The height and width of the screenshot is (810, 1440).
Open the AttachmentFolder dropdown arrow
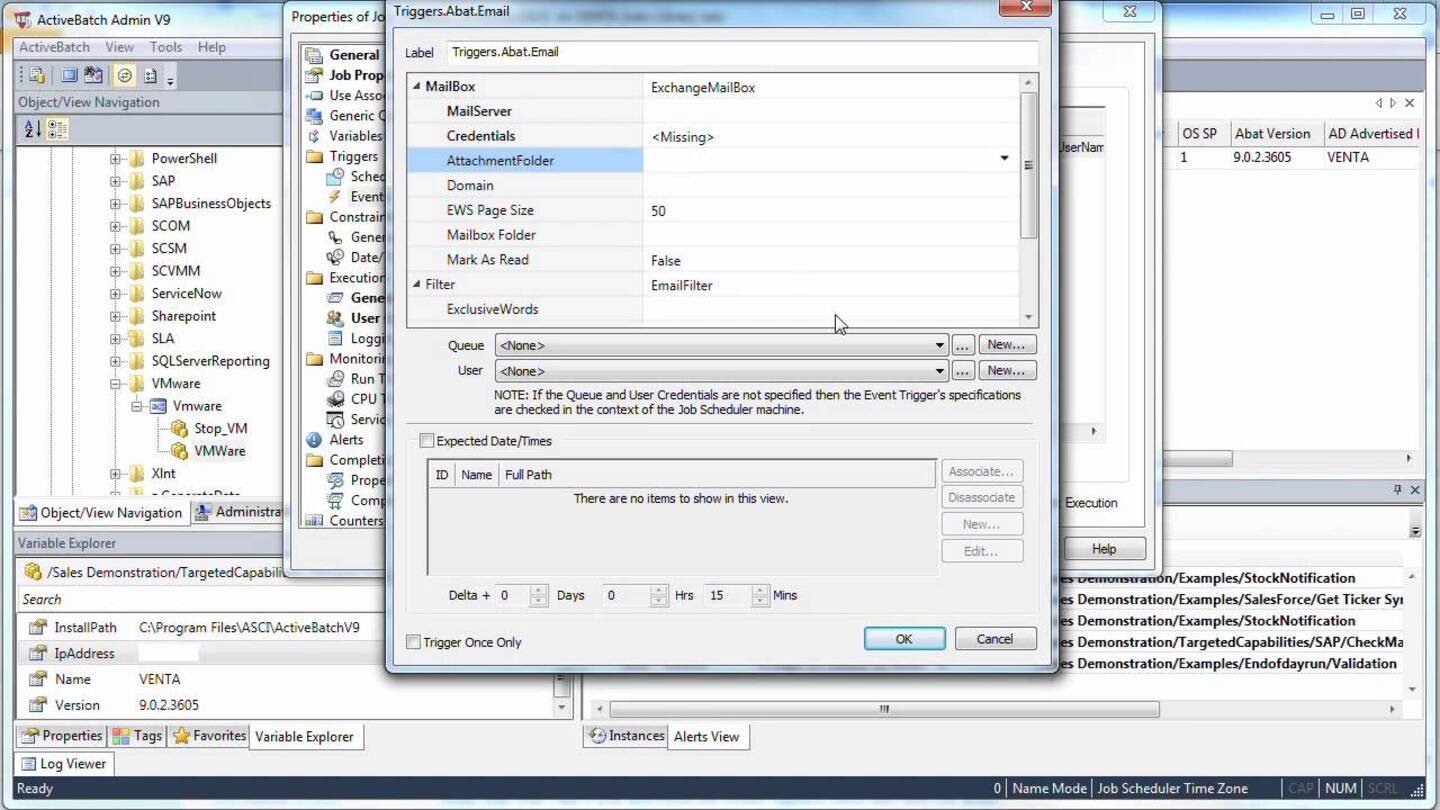click(1004, 159)
